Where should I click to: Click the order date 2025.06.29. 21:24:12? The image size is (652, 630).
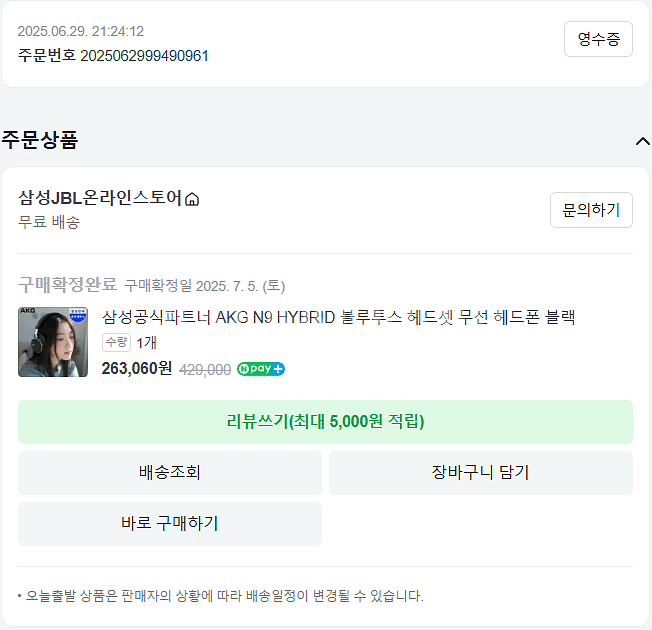(81, 31)
